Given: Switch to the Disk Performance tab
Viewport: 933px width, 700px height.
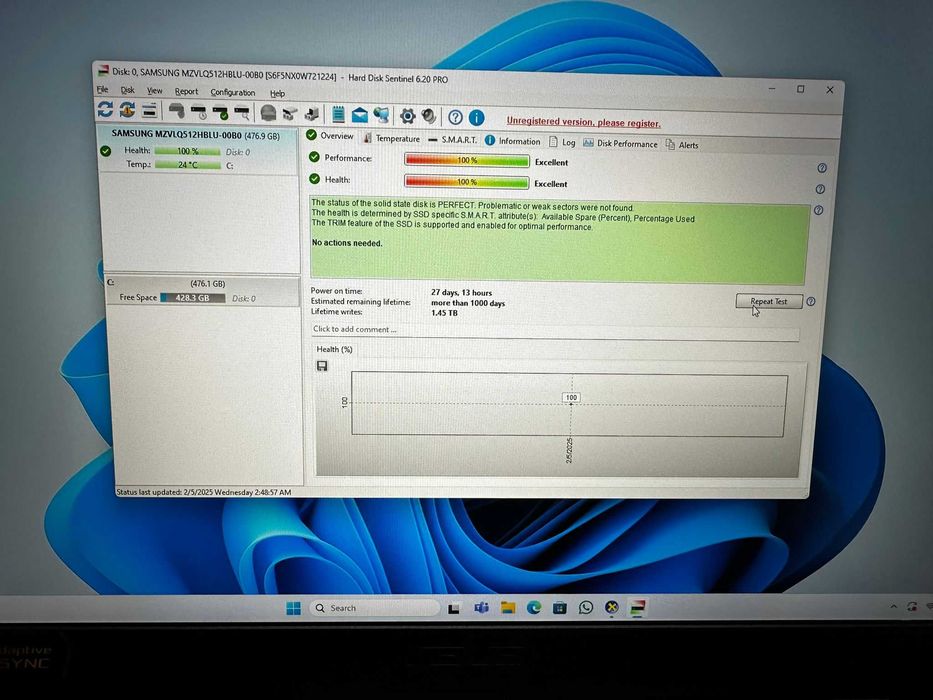Looking at the screenshot, I should point(621,143).
